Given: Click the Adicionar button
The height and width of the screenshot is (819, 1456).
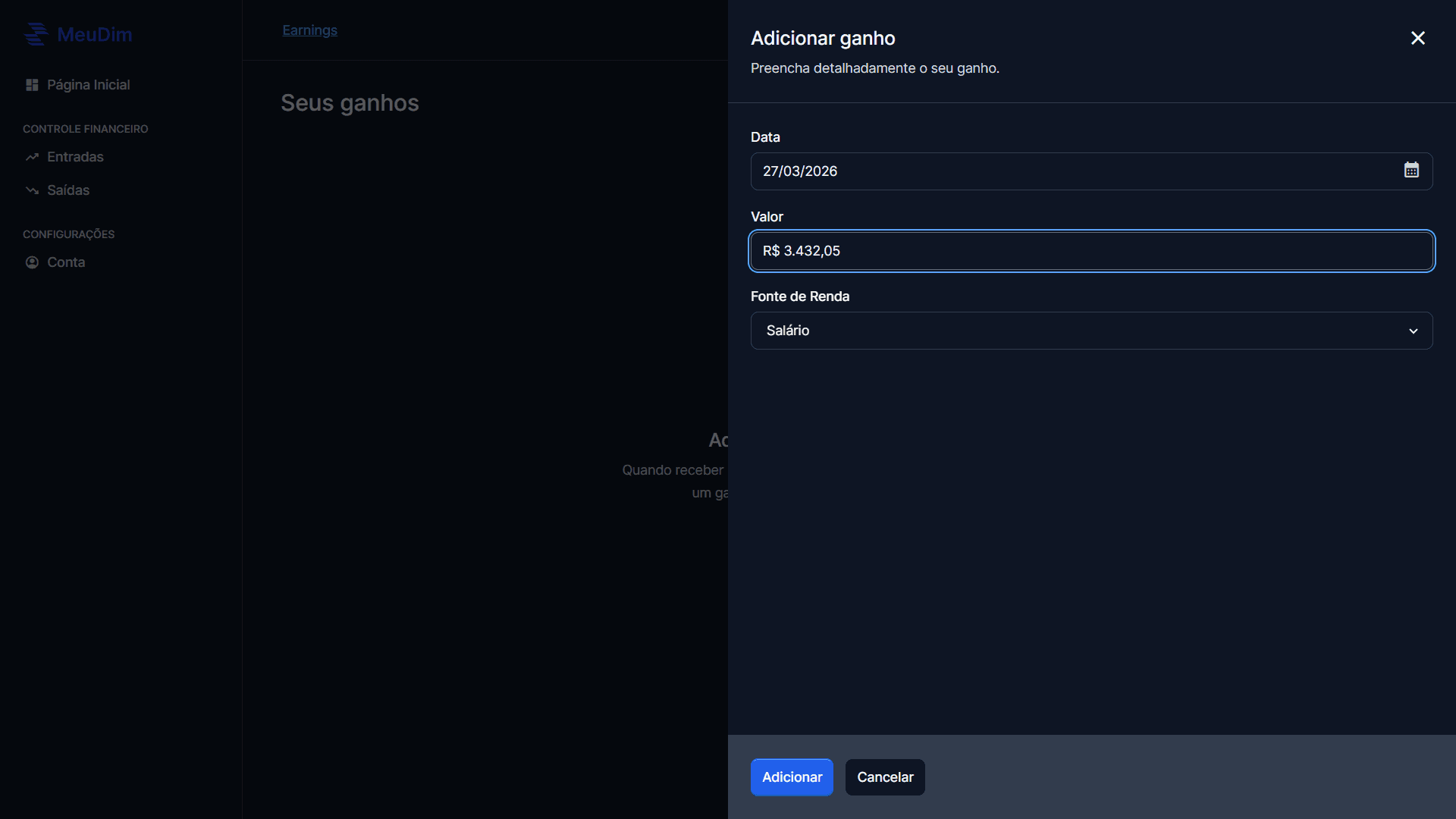Looking at the screenshot, I should (x=792, y=777).
